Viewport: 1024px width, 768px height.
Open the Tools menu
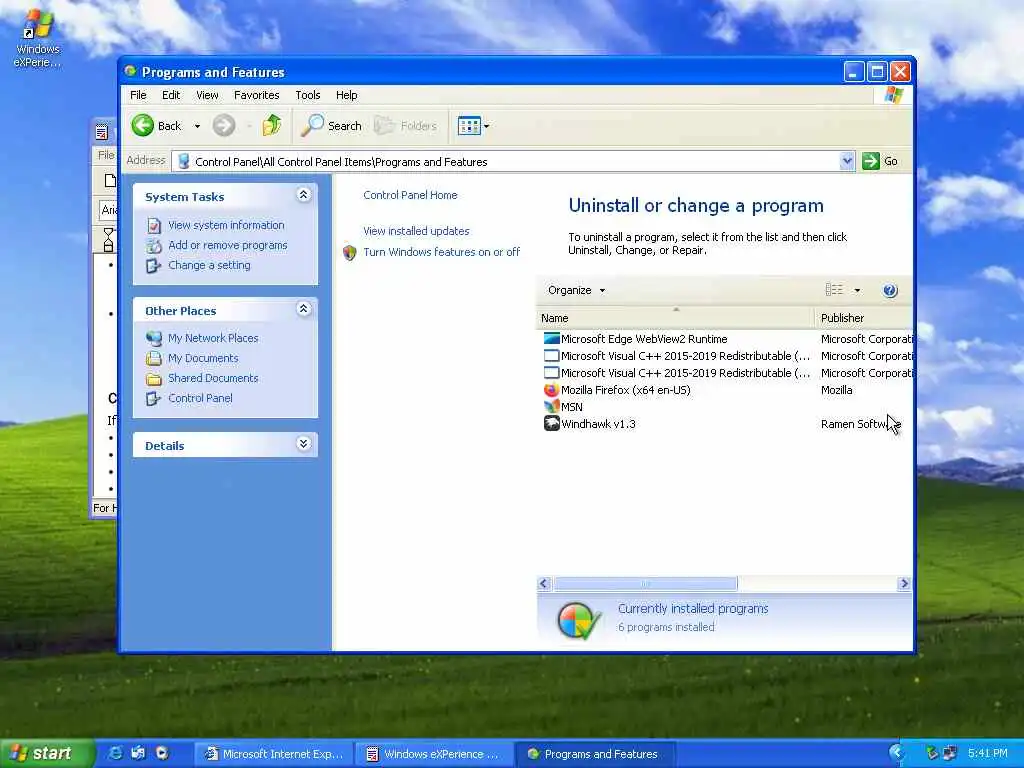click(308, 95)
